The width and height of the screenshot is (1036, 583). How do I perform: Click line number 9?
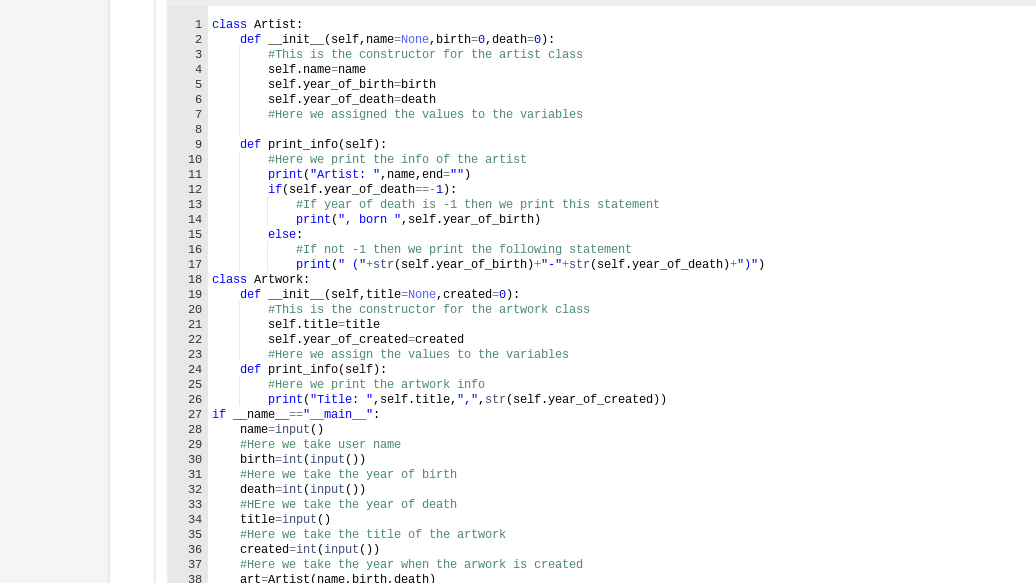[195, 144]
